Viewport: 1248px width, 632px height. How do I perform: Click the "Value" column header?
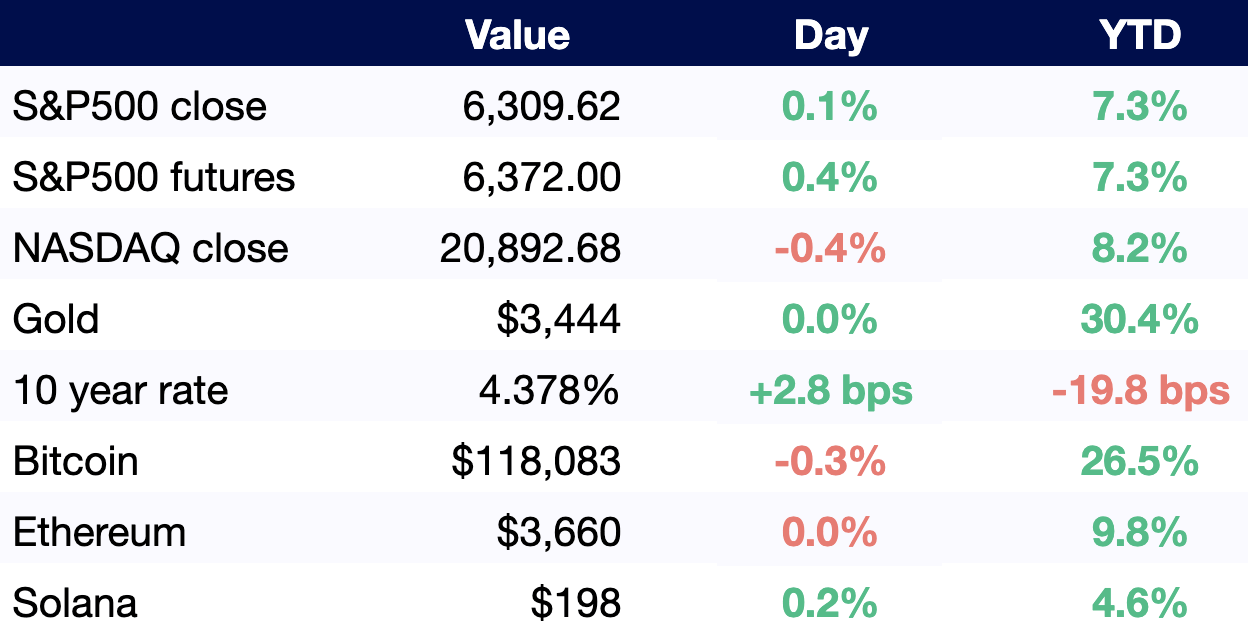point(518,36)
